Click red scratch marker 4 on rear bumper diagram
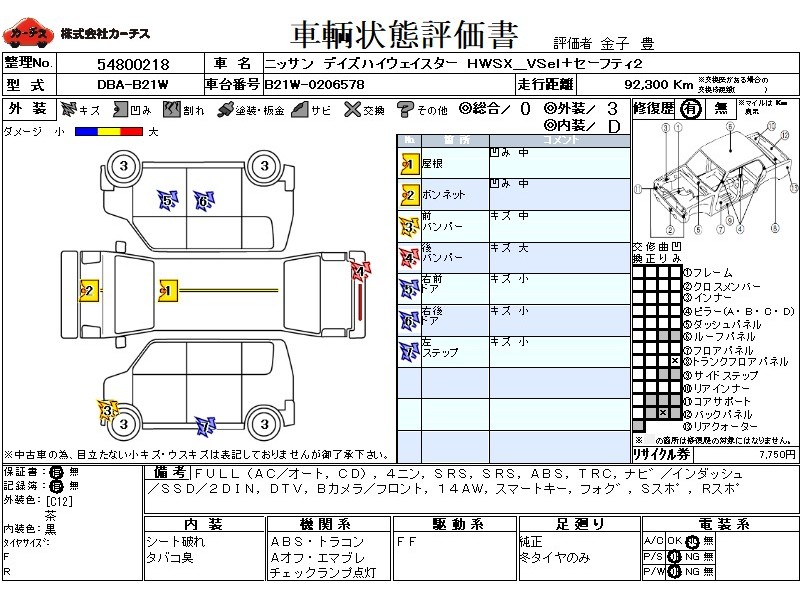 point(361,271)
